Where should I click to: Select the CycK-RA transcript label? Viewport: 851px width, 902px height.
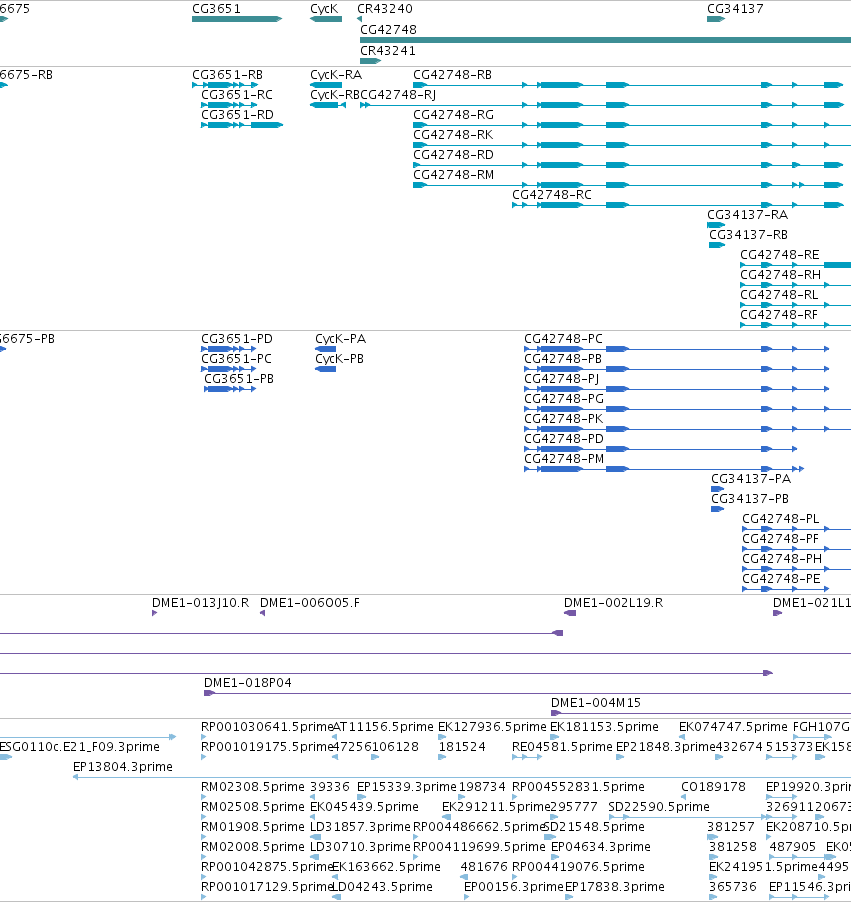[336, 75]
